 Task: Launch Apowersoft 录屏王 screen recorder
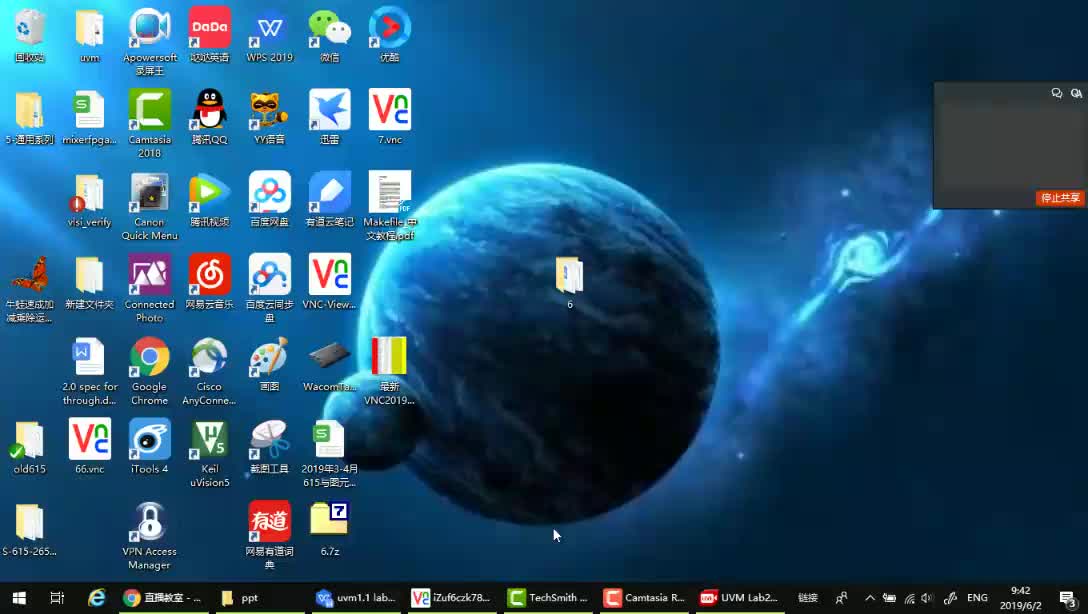click(149, 40)
